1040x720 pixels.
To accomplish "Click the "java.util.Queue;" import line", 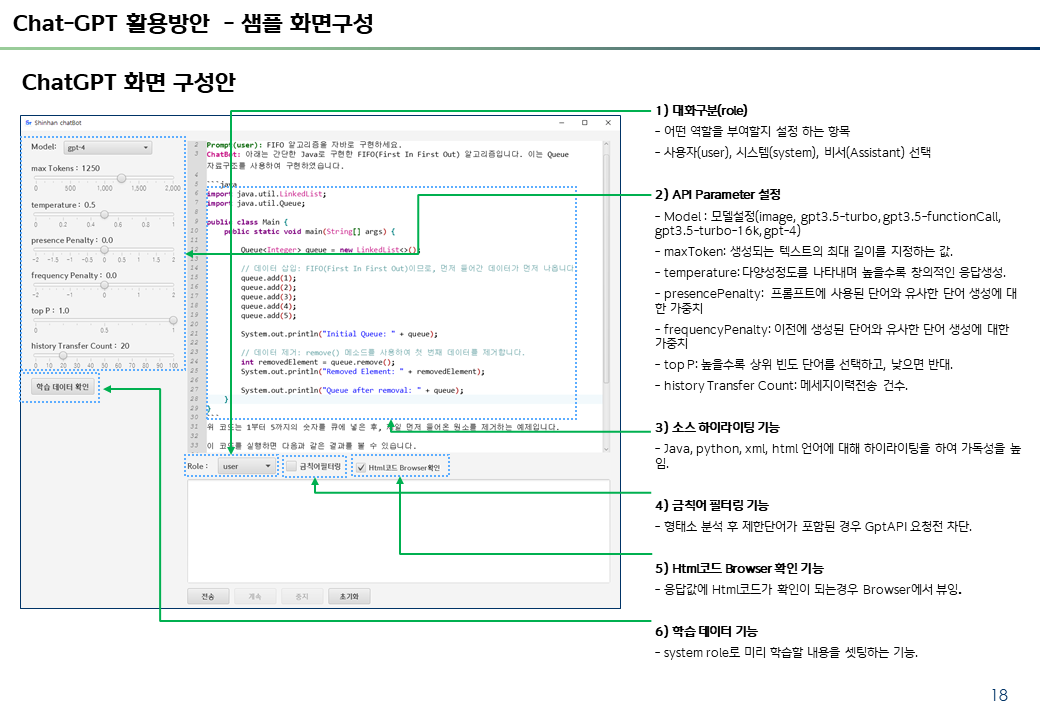I will click(x=256, y=204).
